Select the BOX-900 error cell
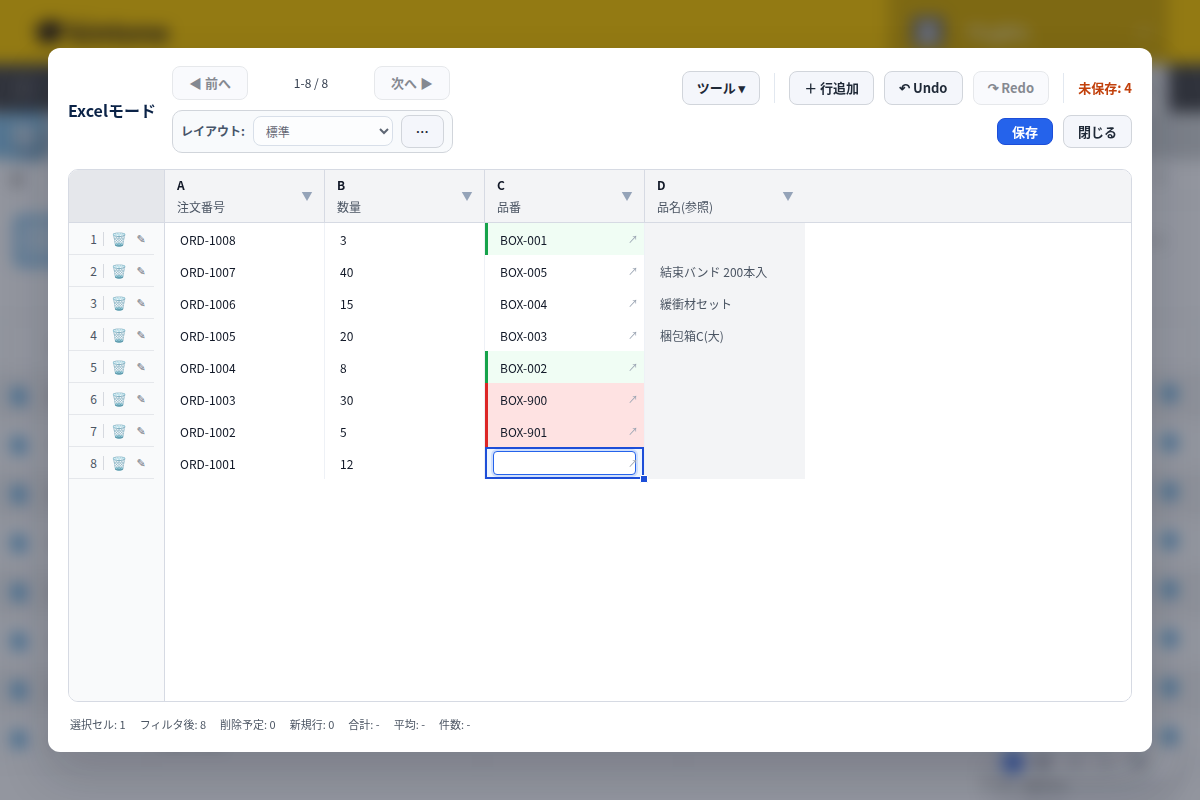The width and height of the screenshot is (1200, 800). 565,399
